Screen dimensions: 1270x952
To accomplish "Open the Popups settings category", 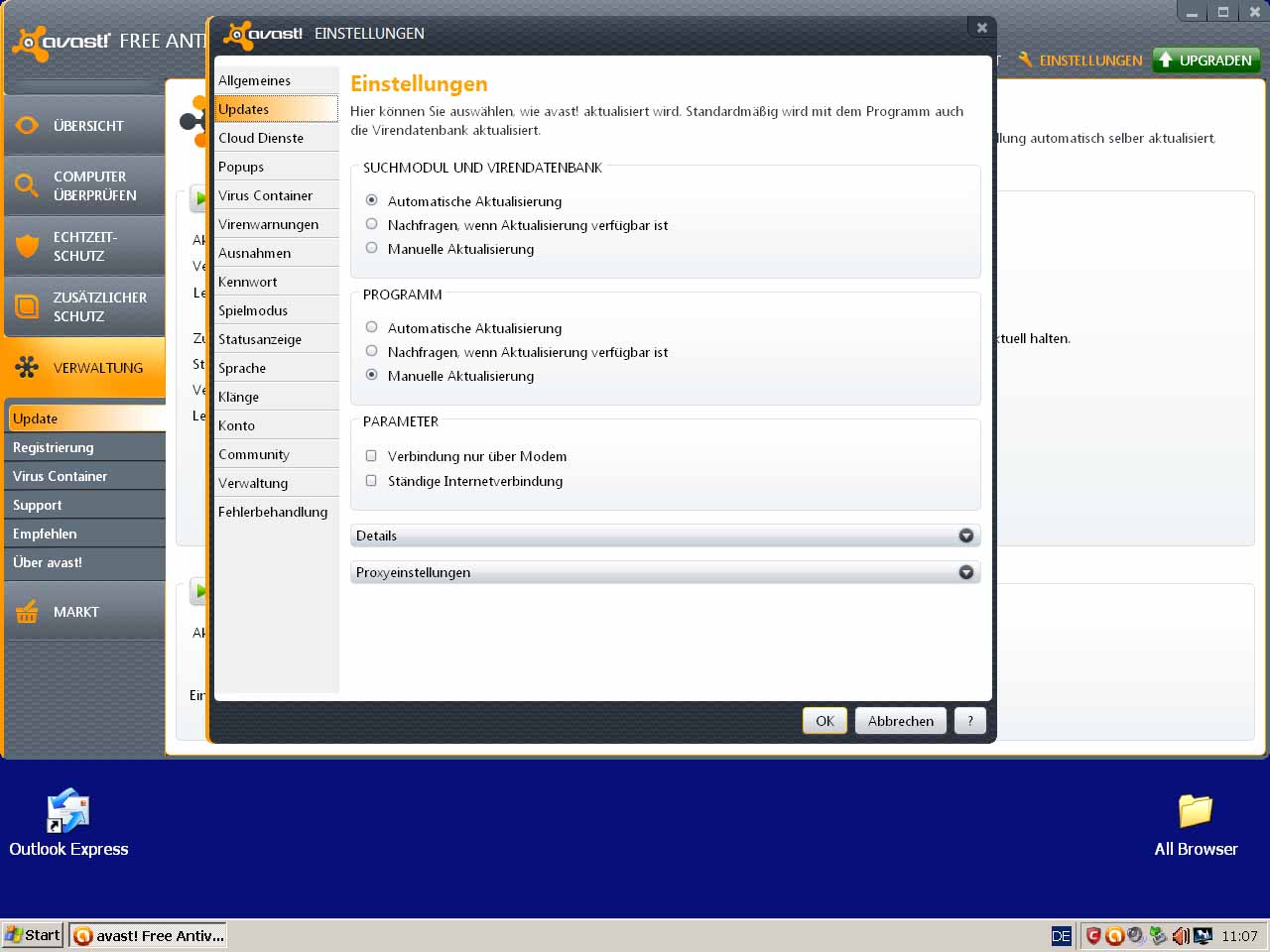I will pyautogui.click(x=277, y=167).
